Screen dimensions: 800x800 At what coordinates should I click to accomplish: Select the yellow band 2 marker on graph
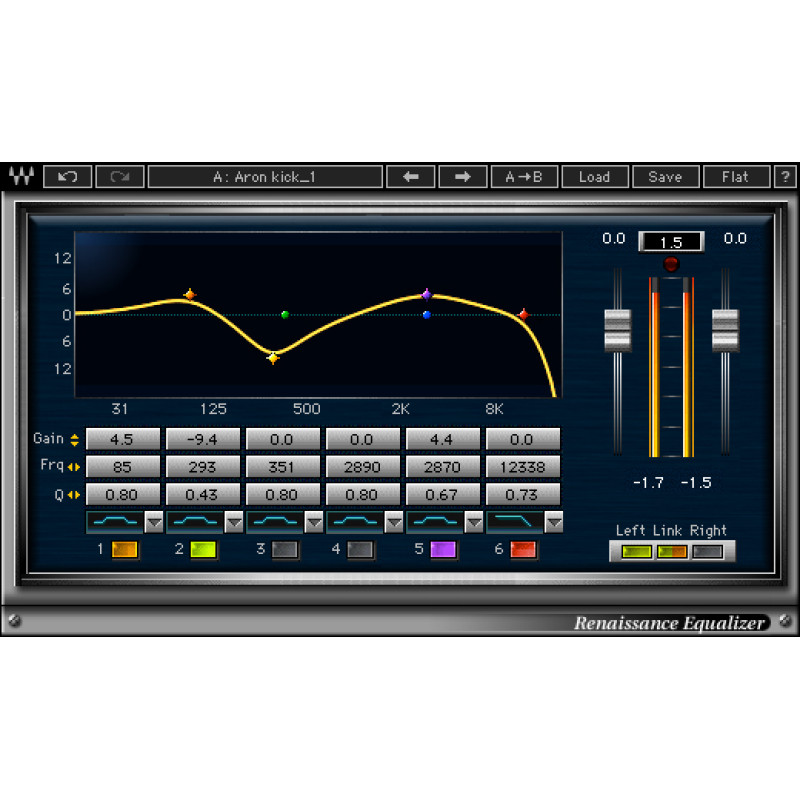tap(273, 358)
